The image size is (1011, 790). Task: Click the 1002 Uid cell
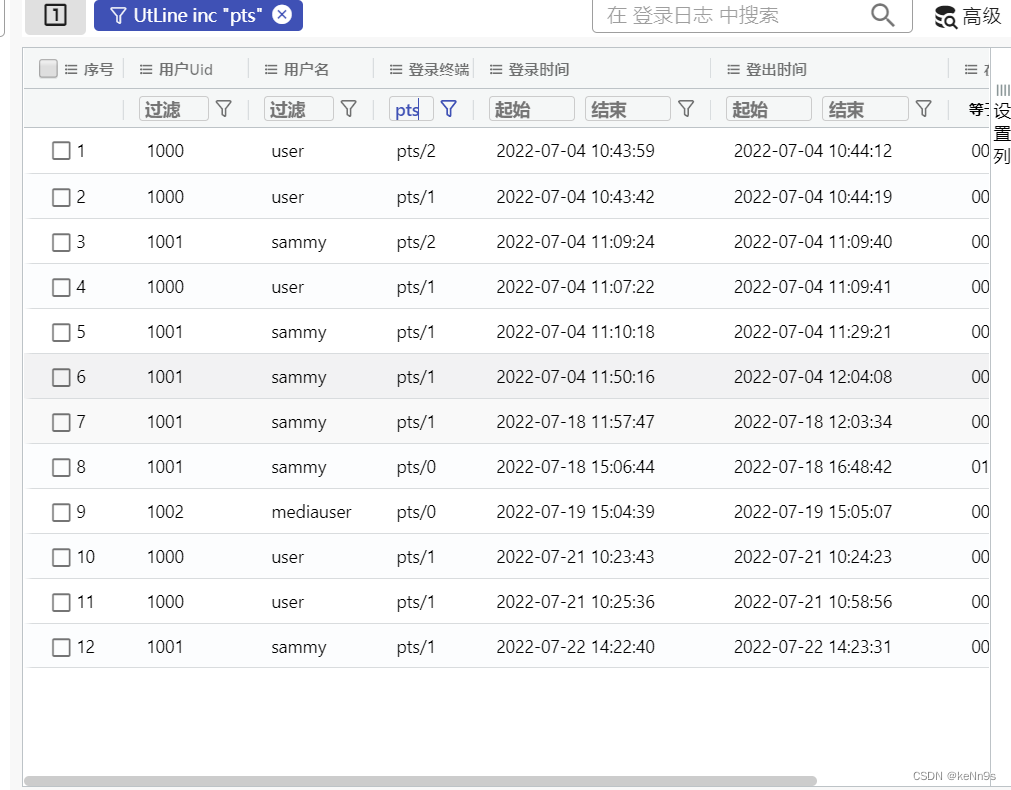(165, 512)
